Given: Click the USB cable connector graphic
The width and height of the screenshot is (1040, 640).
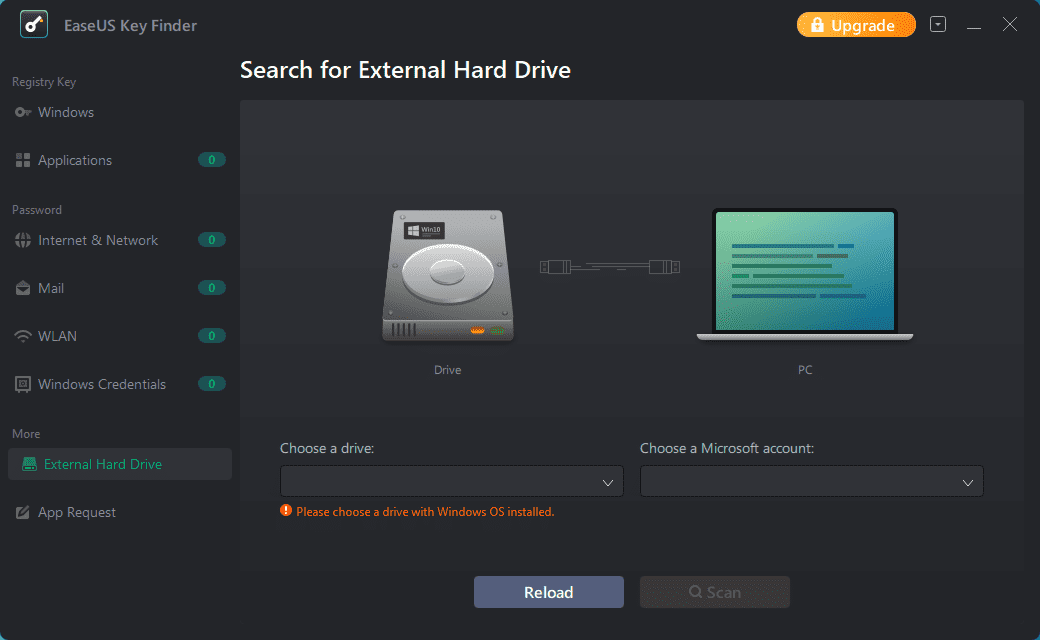Looking at the screenshot, I should (610, 267).
